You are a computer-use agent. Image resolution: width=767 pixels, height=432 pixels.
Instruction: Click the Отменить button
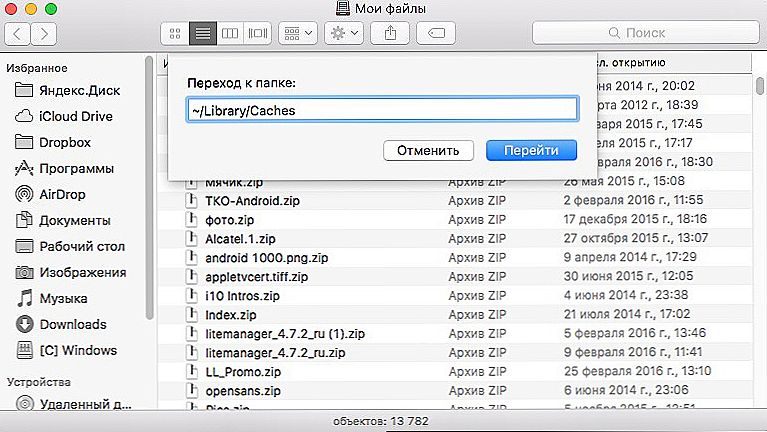click(428, 150)
